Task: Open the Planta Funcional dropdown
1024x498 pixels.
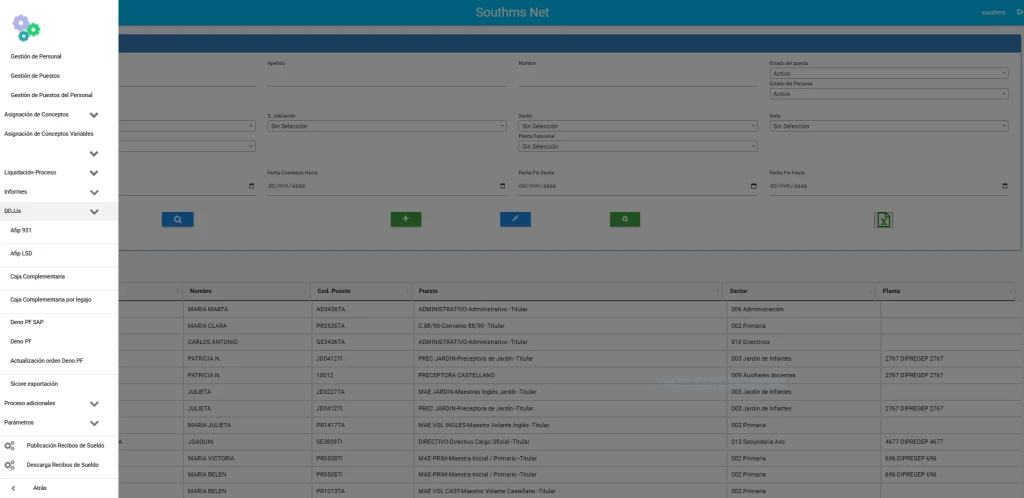Action: coord(638,147)
